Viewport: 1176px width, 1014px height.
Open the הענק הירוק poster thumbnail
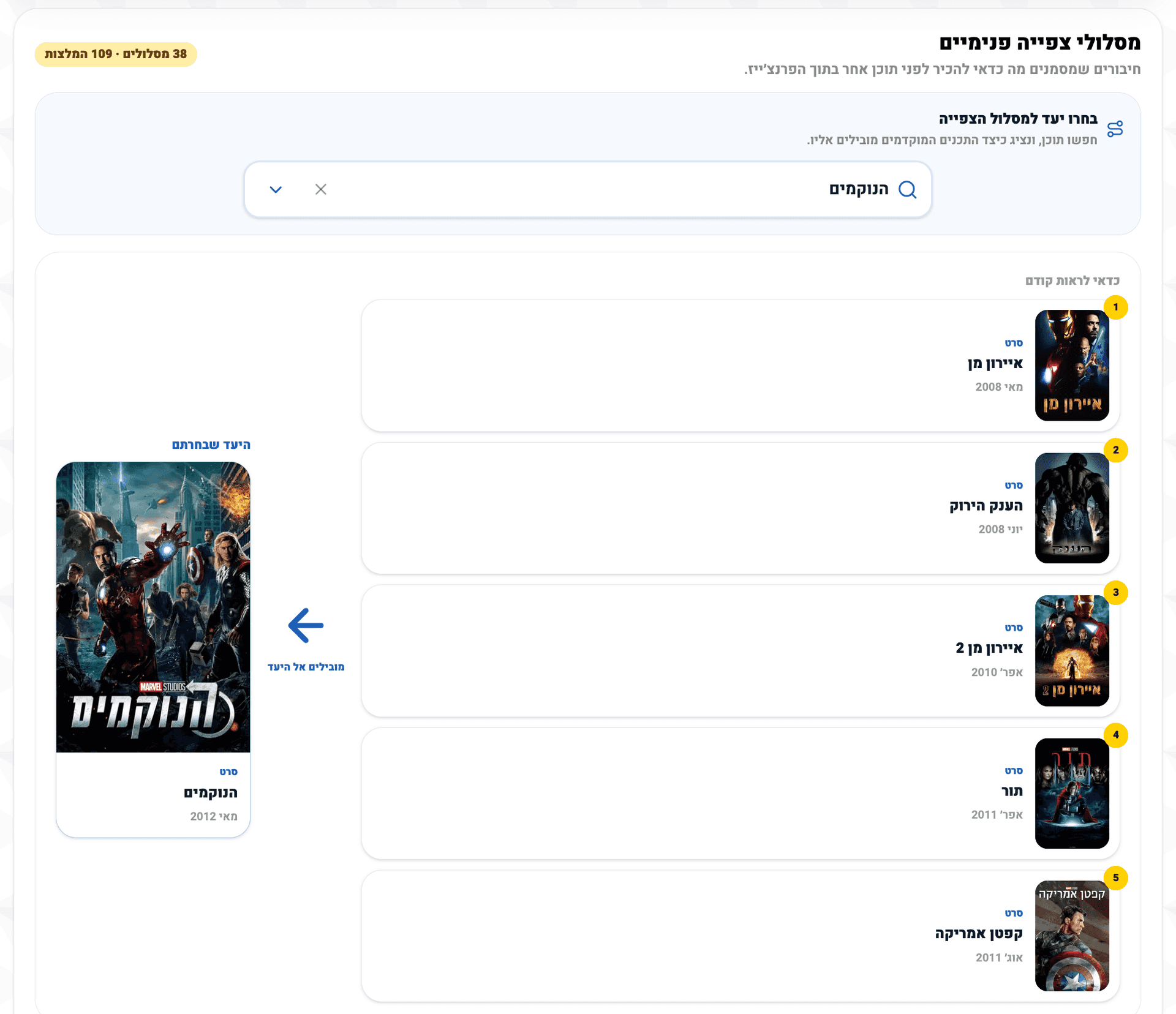click(x=1072, y=508)
